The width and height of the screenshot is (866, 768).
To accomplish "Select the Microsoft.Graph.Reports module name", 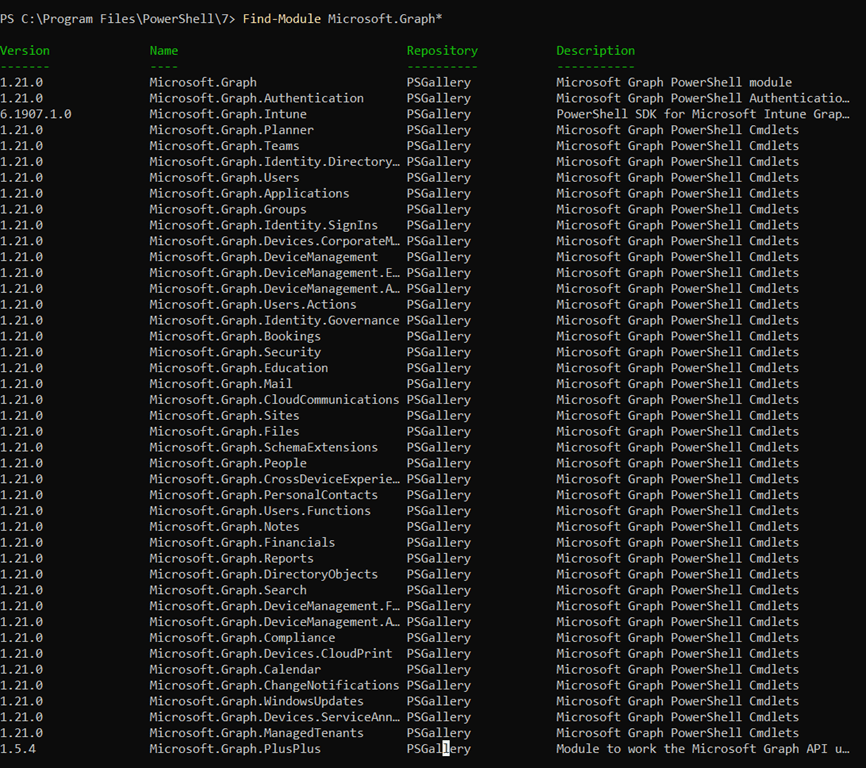I will 231,559.
